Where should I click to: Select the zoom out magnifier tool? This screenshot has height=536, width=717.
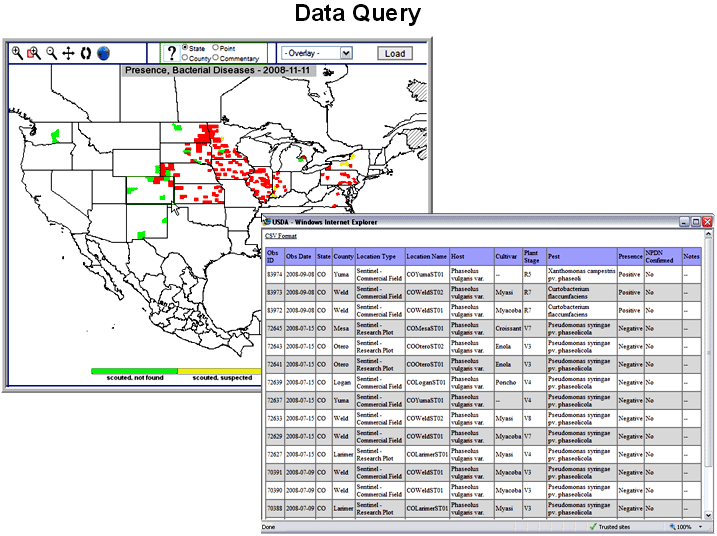pyautogui.click(x=51, y=53)
